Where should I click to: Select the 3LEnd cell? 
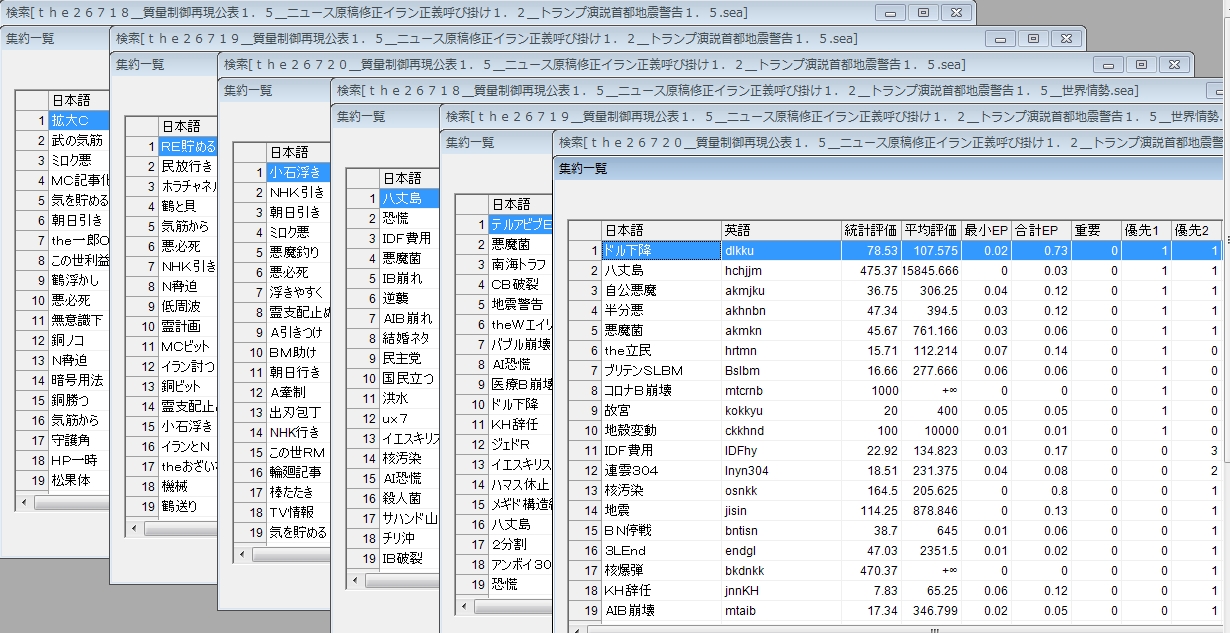(660, 550)
